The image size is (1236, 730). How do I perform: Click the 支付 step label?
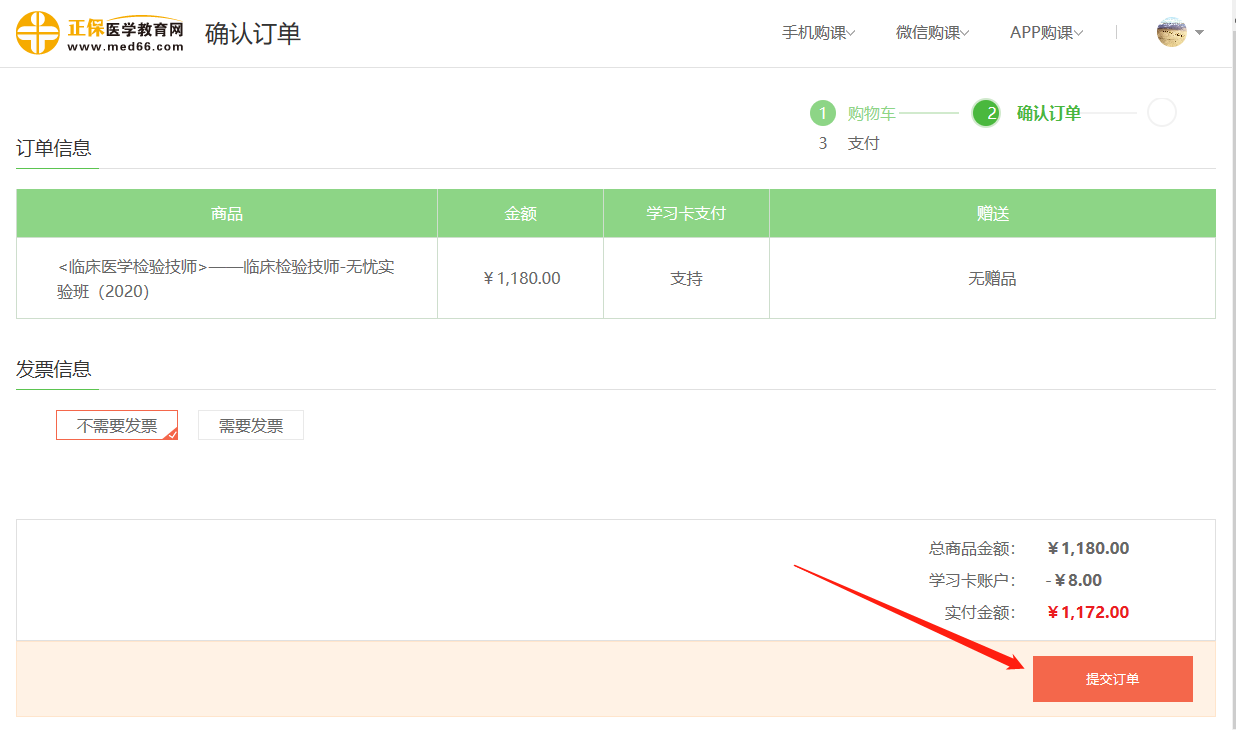click(863, 143)
